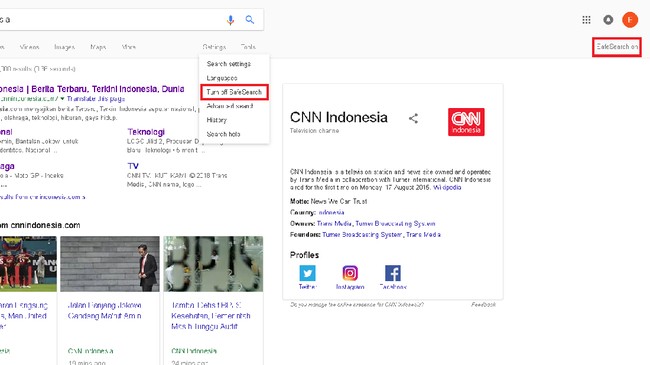The height and width of the screenshot is (365, 650).
Task: Select History from the settings menu
Action: 234,120
